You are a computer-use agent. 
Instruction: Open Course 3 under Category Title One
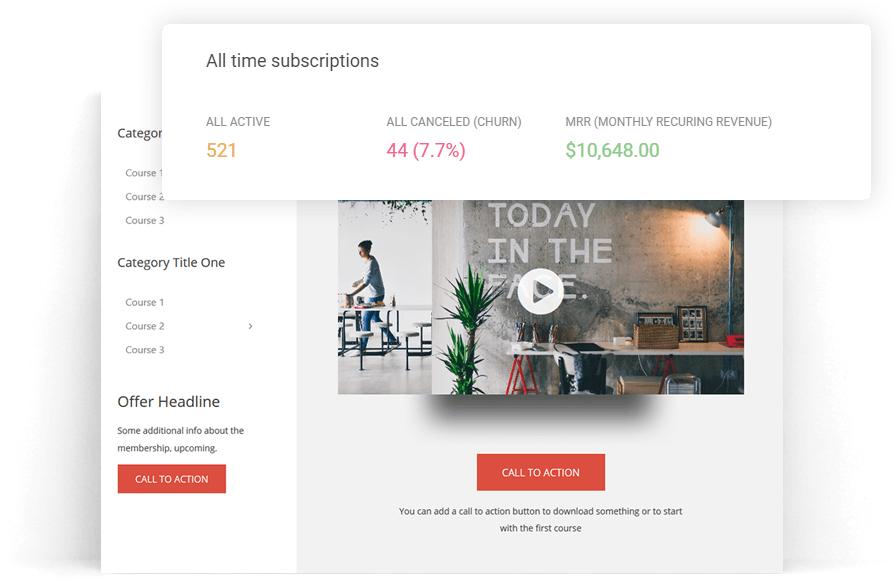pyautogui.click(x=144, y=349)
